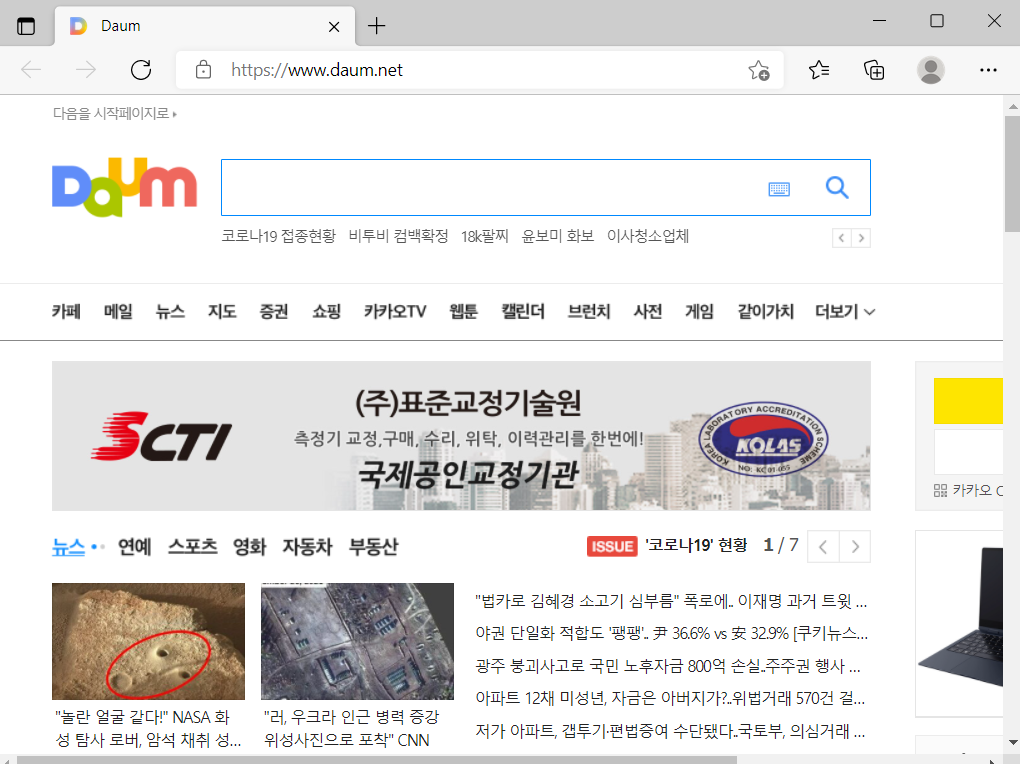Open headline about 광주 붕괴사고 국민 노후자금
The width and height of the screenshot is (1020, 764).
[x=668, y=666]
